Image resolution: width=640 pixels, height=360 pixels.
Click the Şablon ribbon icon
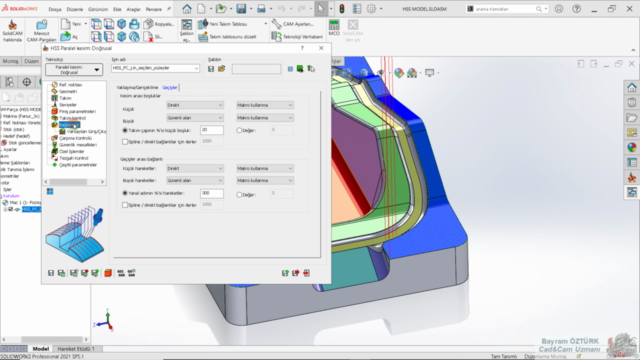tap(187, 25)
